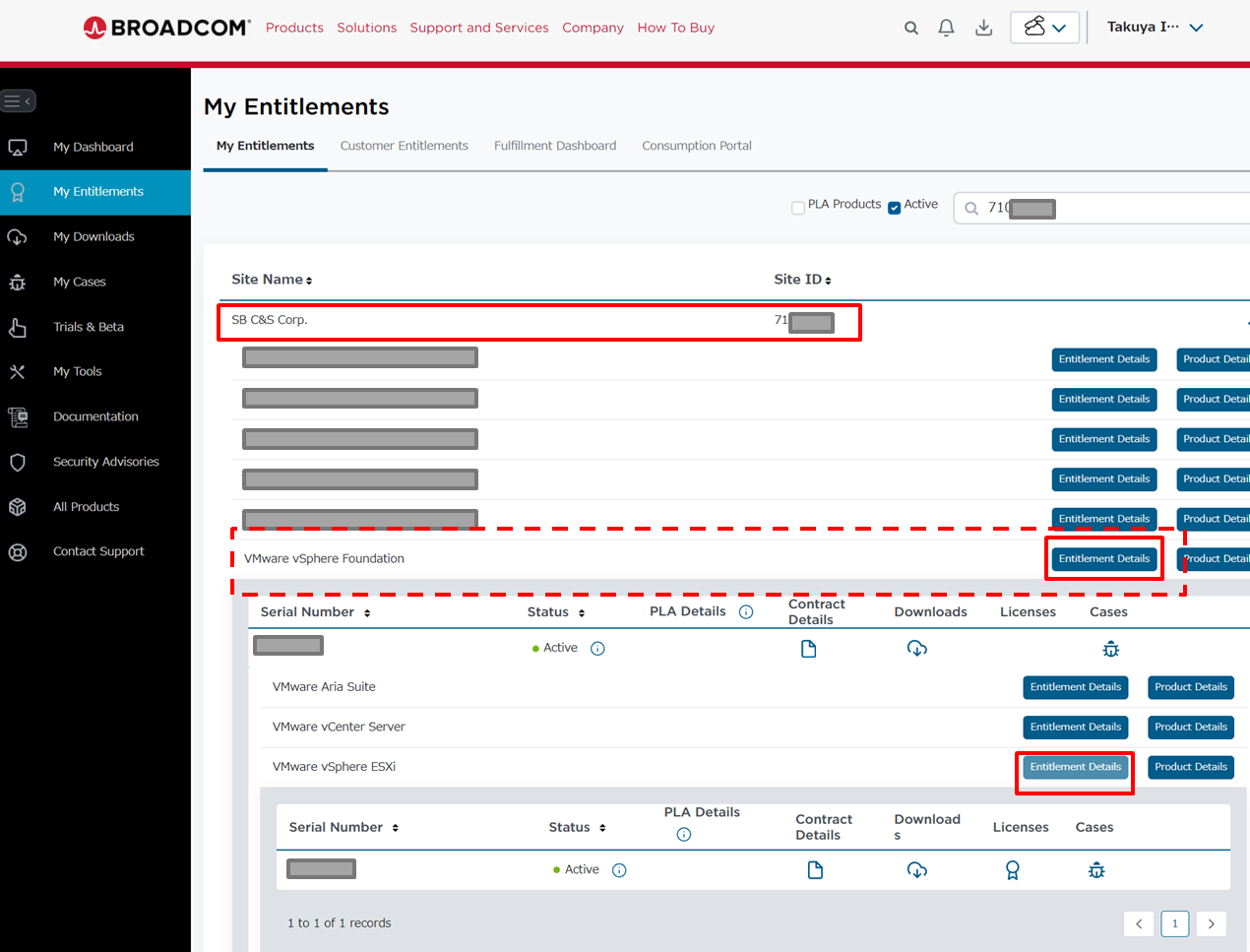The height and width of the screenshot is (952, 1250).
Task: Switch to Consumption Portal tab
Action: (x=697, y=146)
